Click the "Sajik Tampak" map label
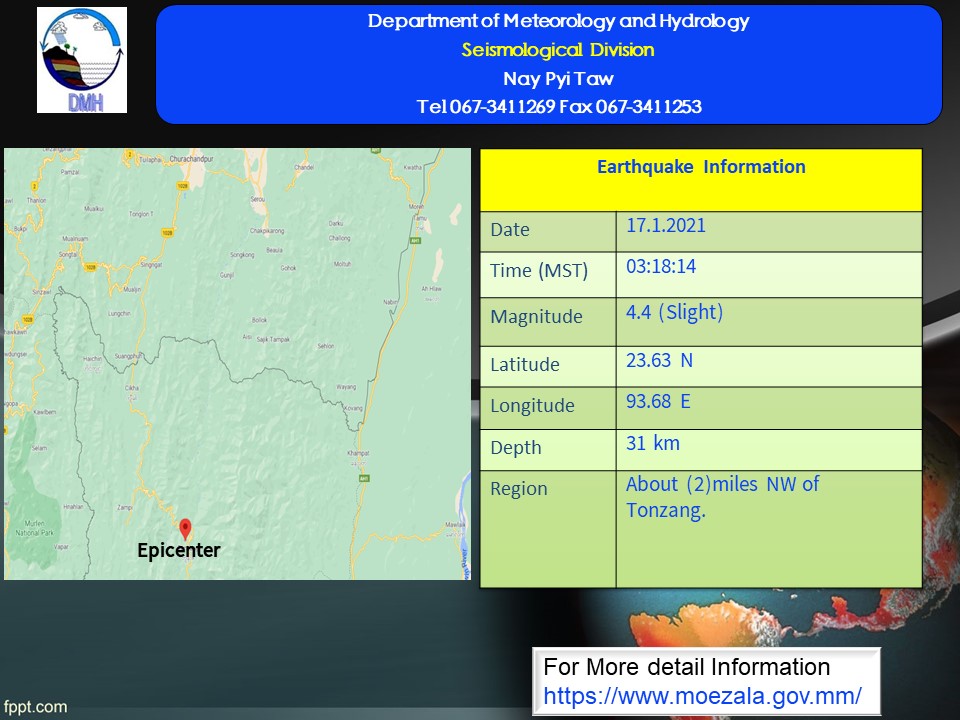 [273, 339]
